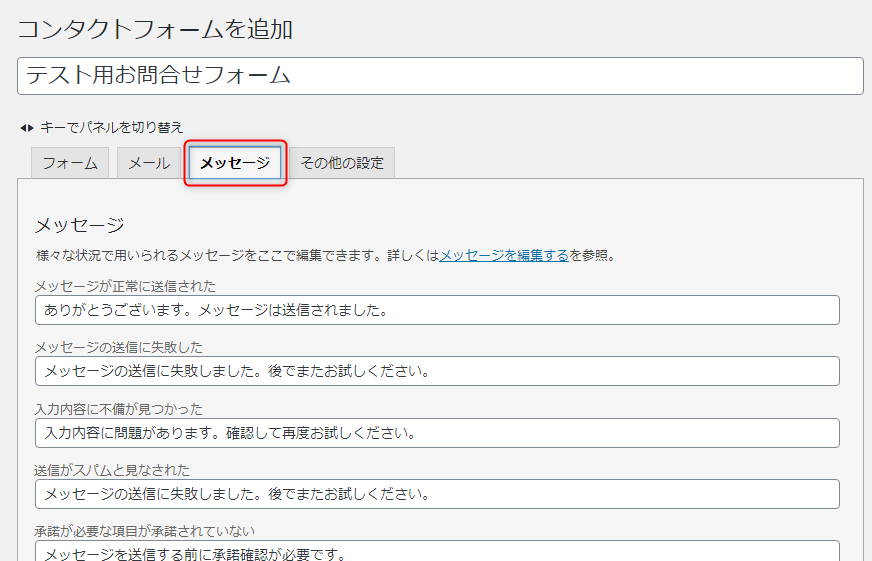This screenshot has height=561, width=872.
Task: Edit the 入力内容に不備が見つかった field
Action: click(x=437, y=433)
